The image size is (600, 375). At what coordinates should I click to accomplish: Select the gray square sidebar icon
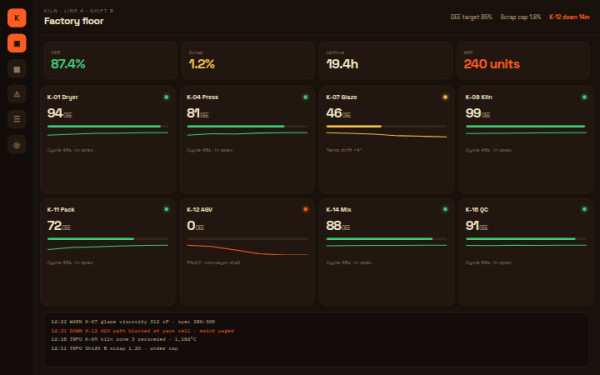click(17, 69)
